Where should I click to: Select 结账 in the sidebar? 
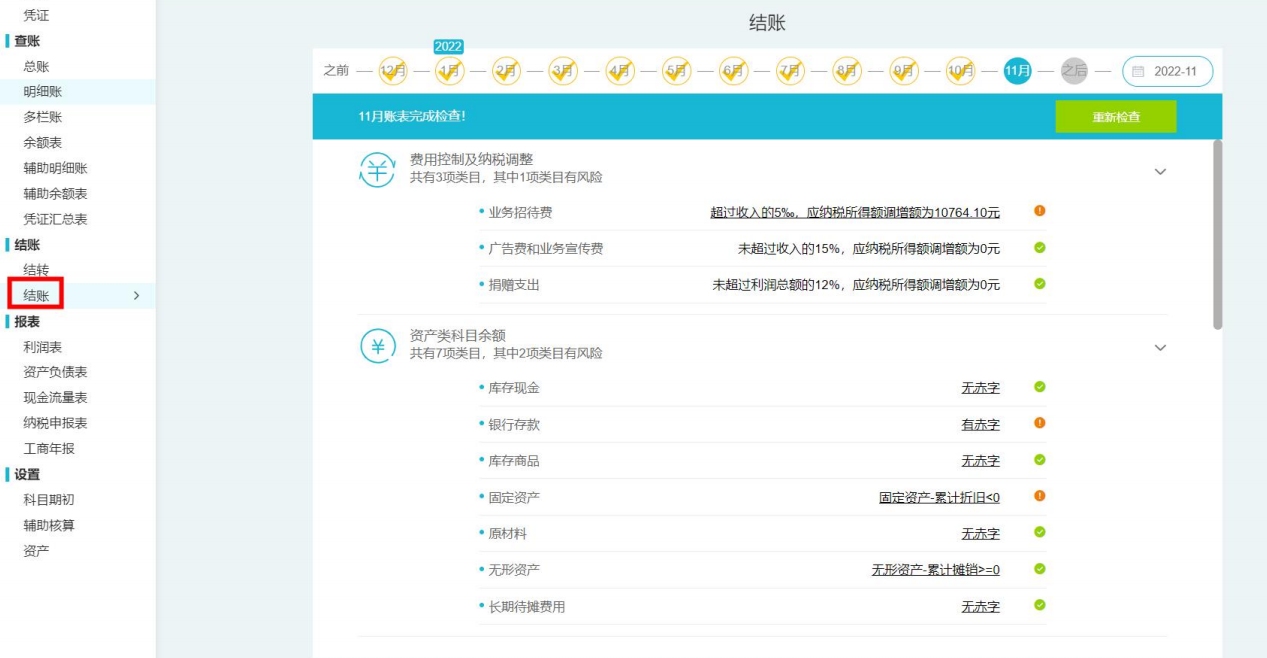[x=36, y=295]
